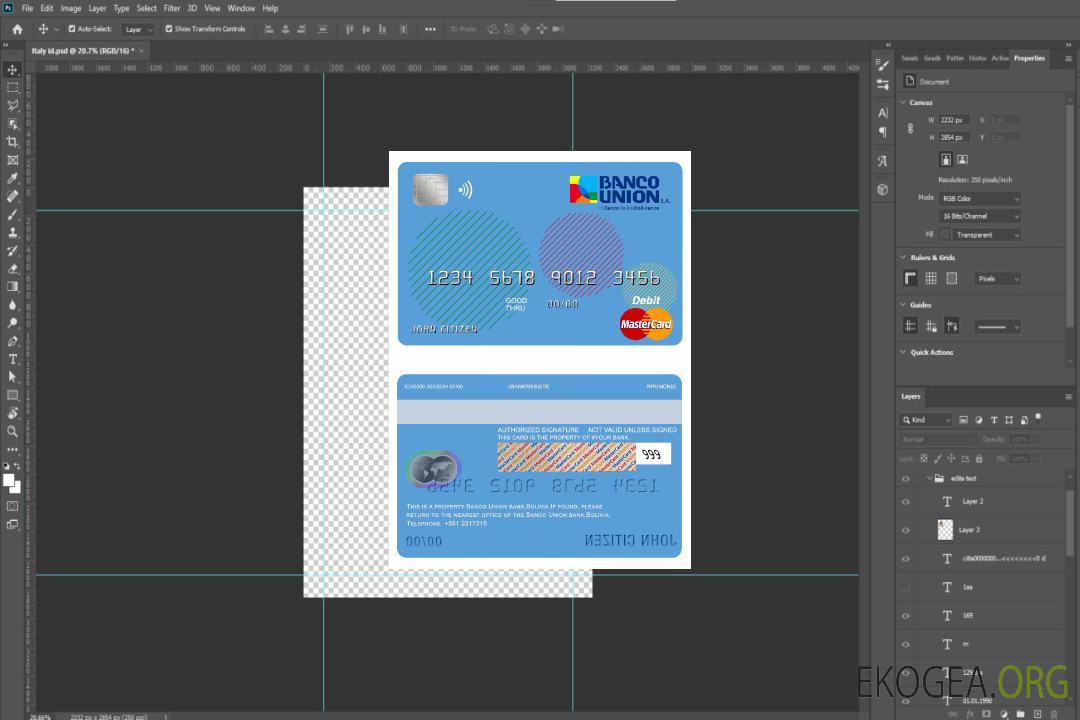Select the Pen tool
The height and width of the screenshot is (720, 1080).
click(12, 341)
